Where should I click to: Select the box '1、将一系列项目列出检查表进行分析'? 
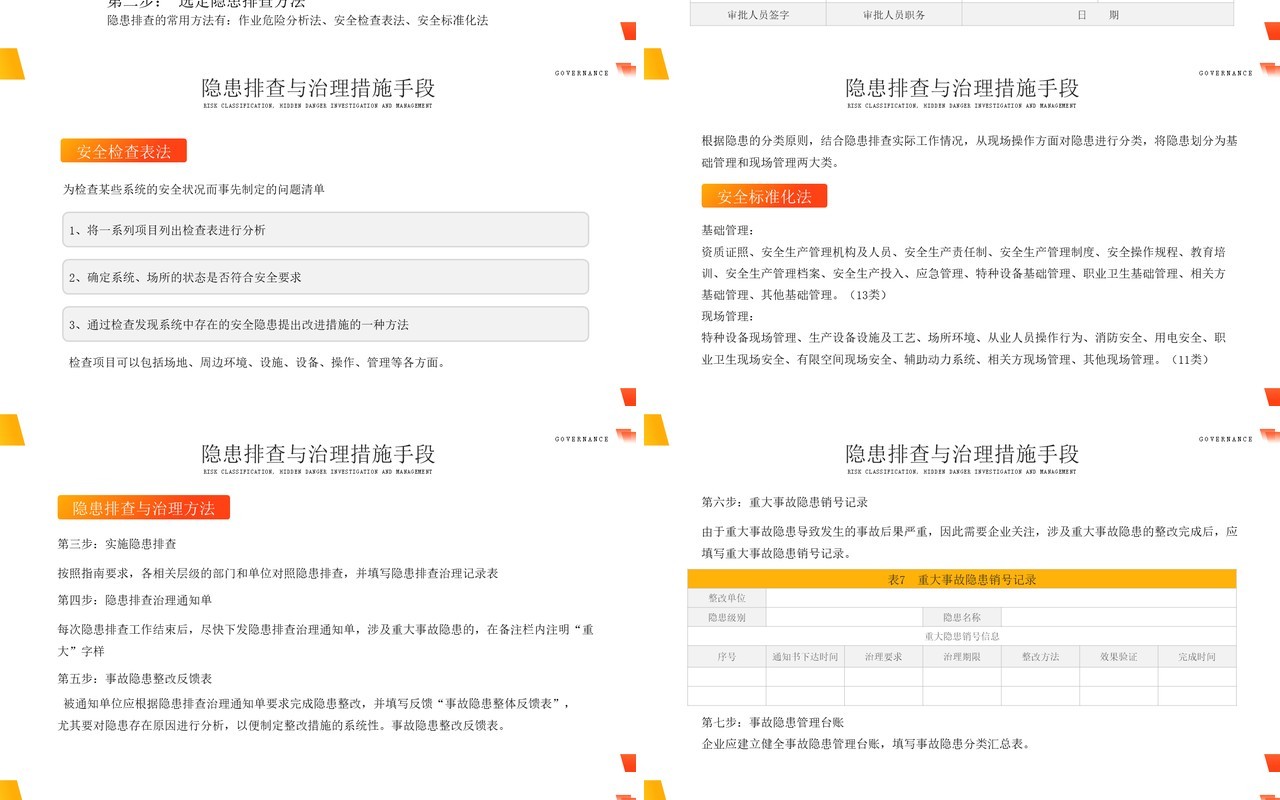coord(325,230)
